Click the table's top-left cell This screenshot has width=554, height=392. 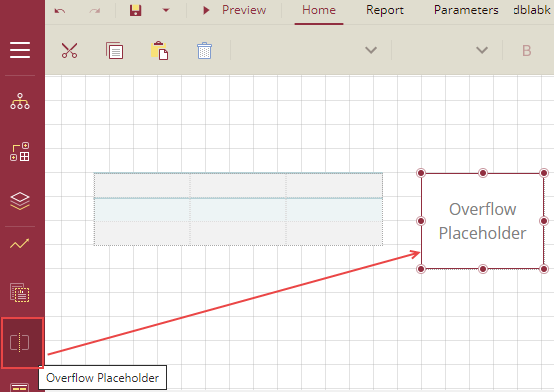click(142, 186)
